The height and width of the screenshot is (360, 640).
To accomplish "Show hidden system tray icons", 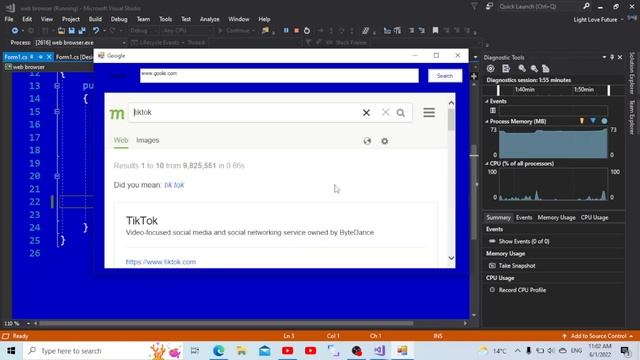I will tap(517, 351).
